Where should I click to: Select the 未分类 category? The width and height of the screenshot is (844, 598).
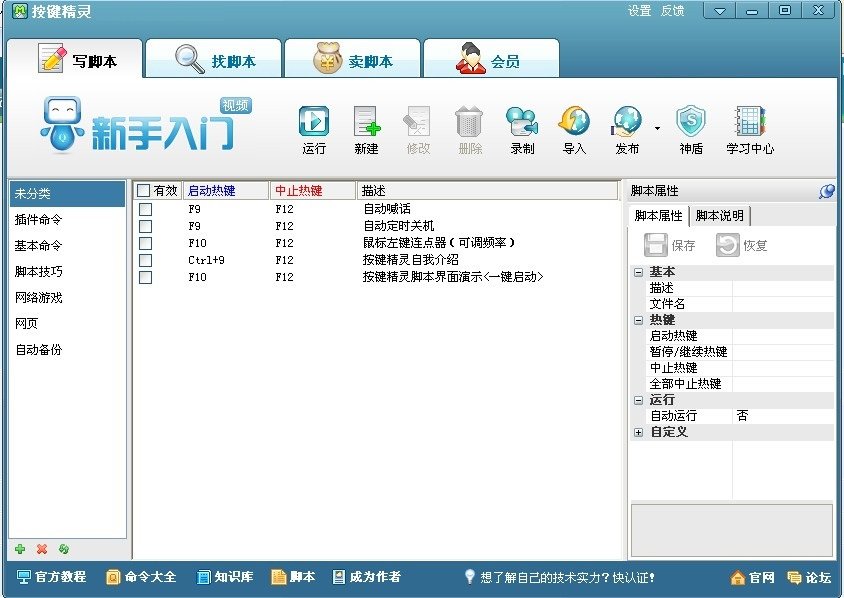pos(67,194)
